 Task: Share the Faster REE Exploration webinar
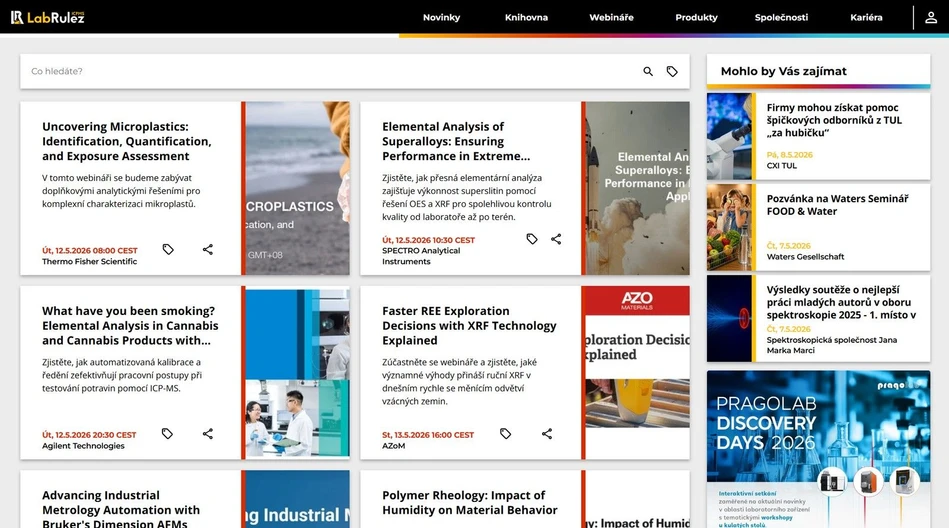pyautogui.click(x=547, y=434)
